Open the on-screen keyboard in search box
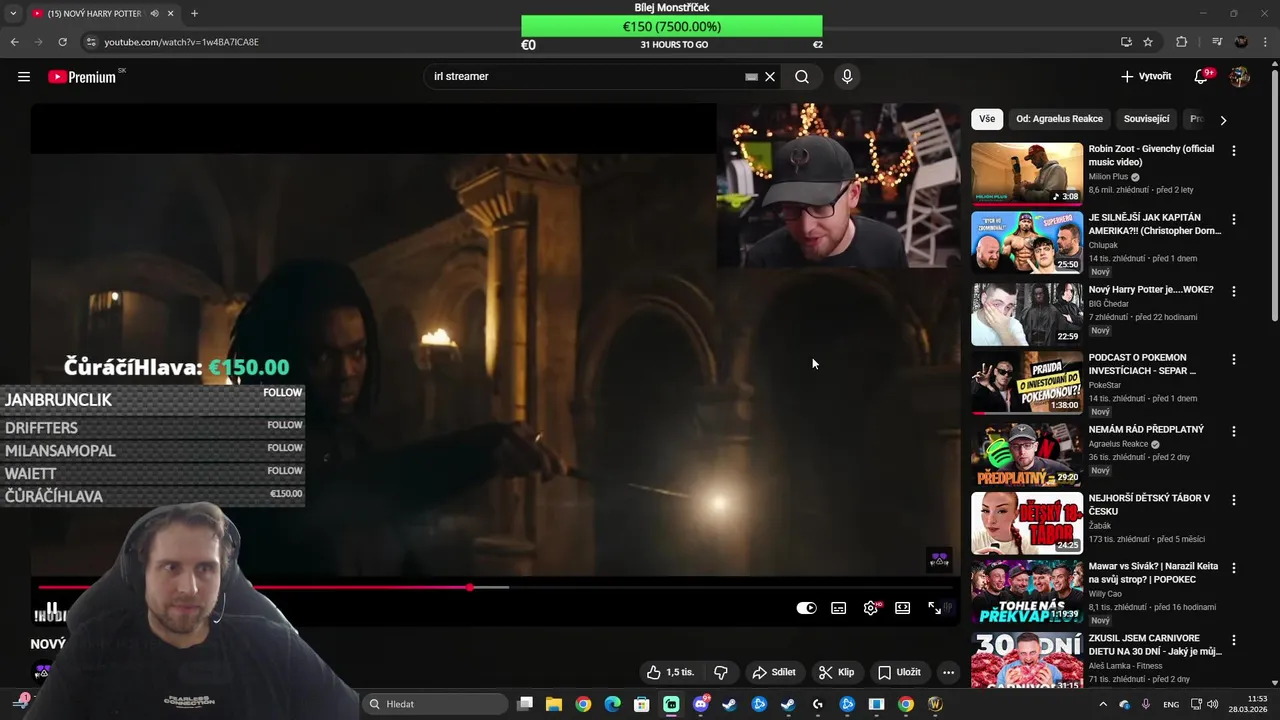Image resolution: width=1280 pixels, height=720 pixels. (751, 77)
